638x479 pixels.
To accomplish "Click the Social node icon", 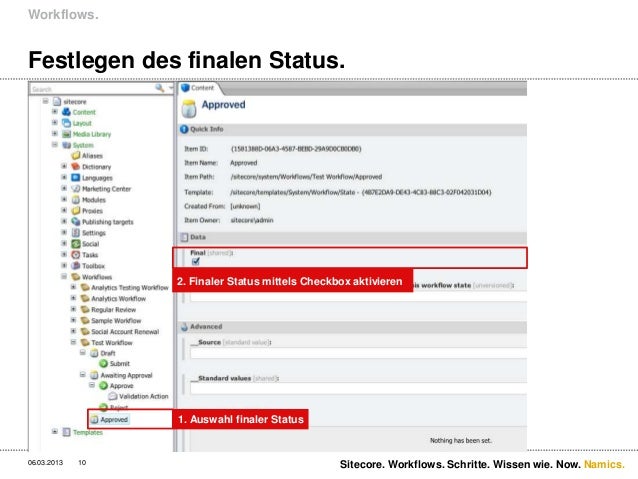I will (76, 243).
